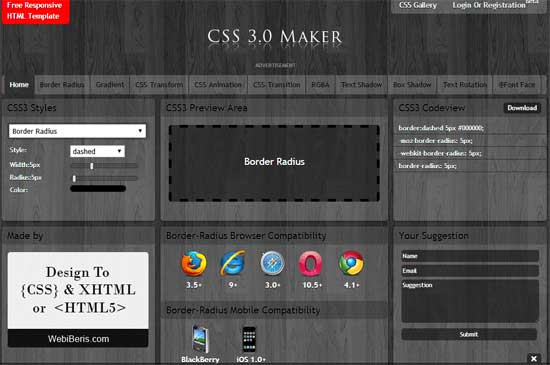Click the Opera 10.5+ icon

pos(310,263)
